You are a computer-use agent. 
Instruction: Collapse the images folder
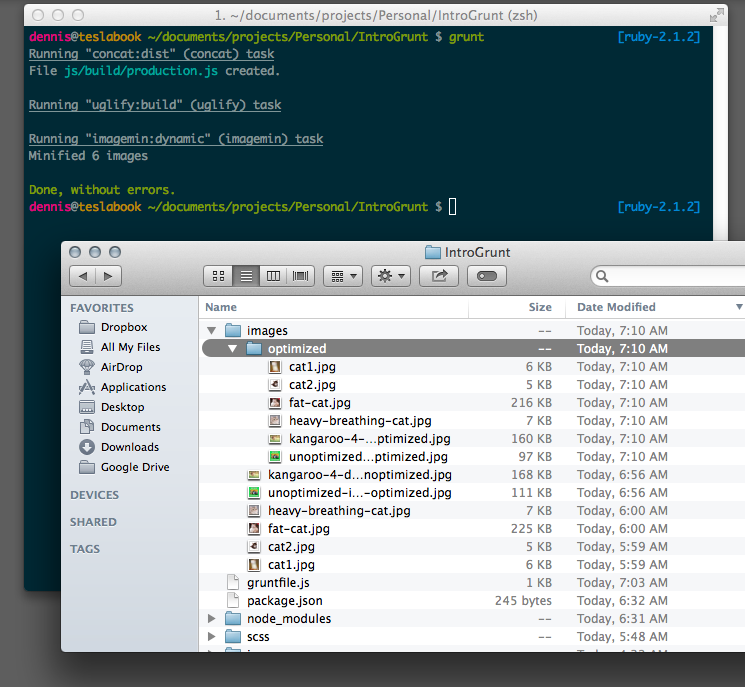click(212, 330)
